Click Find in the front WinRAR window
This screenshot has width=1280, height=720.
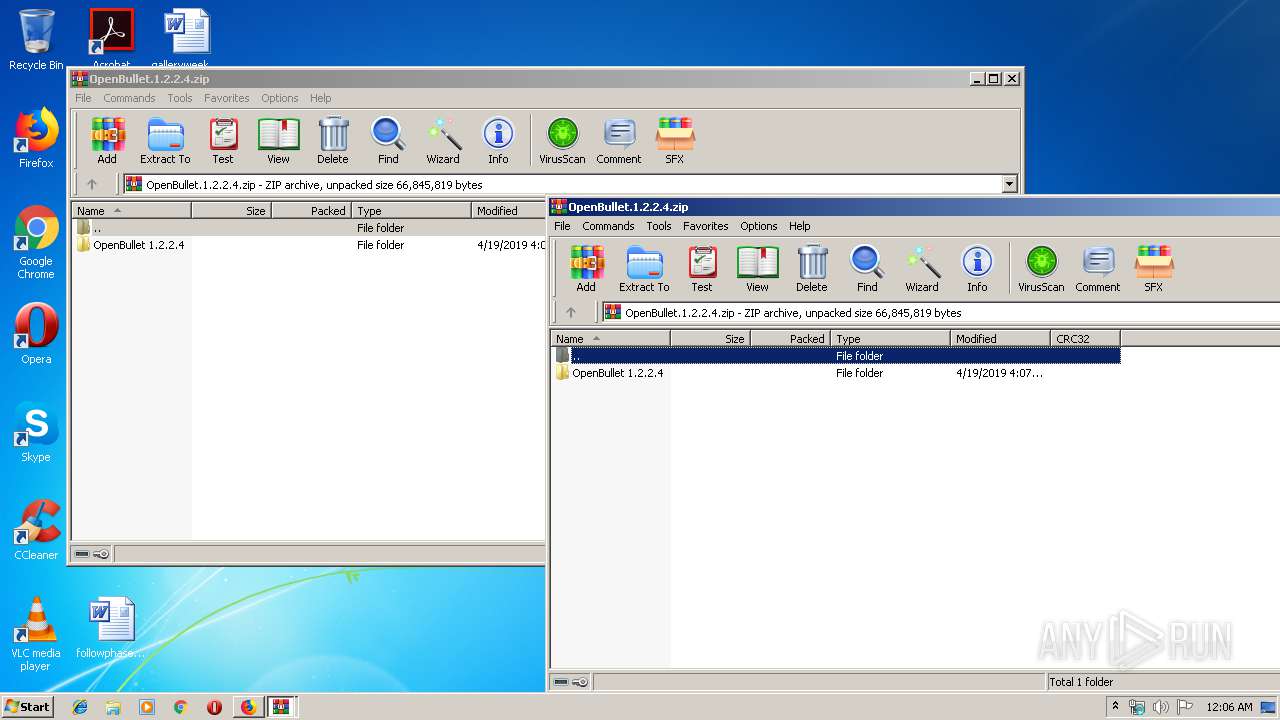point(867,270)
